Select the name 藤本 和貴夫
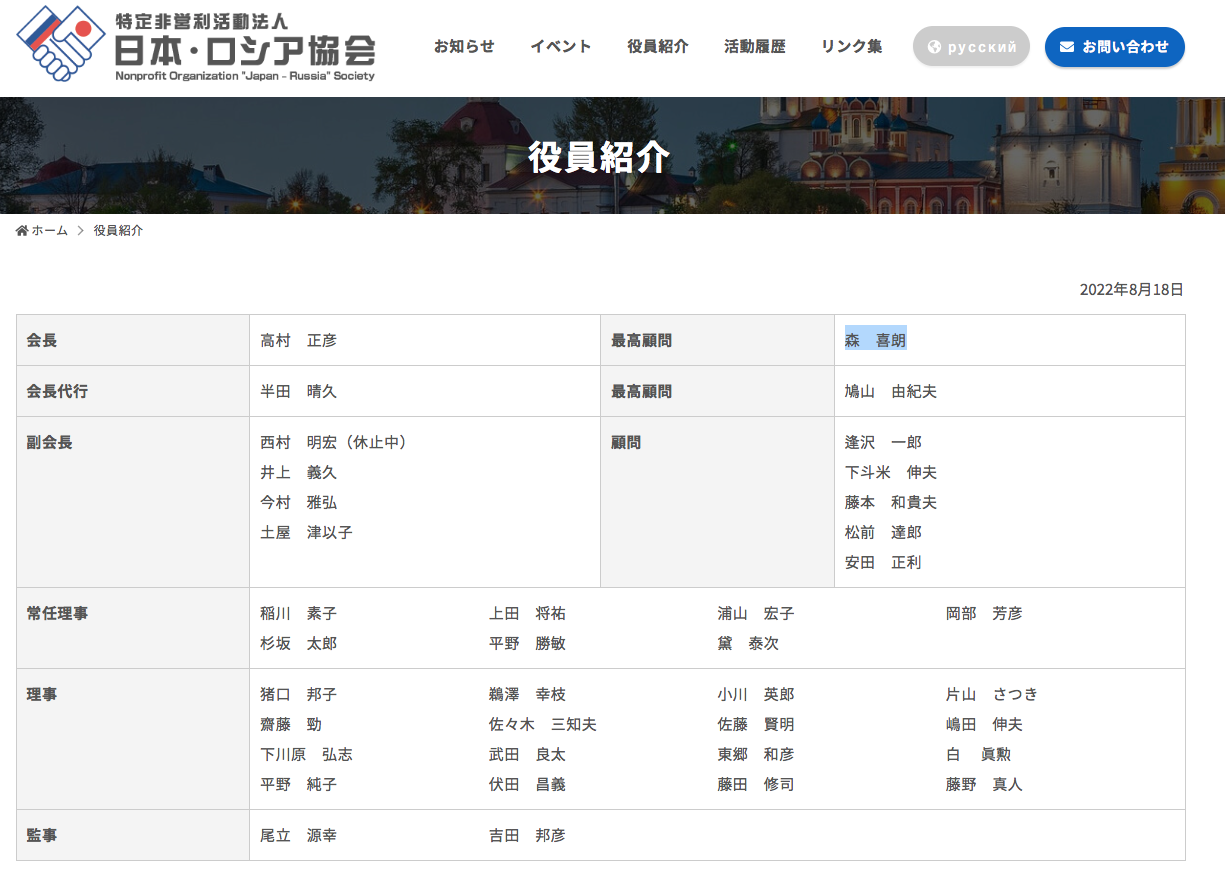The image size is (1225, 883). [x=891, y=502]
